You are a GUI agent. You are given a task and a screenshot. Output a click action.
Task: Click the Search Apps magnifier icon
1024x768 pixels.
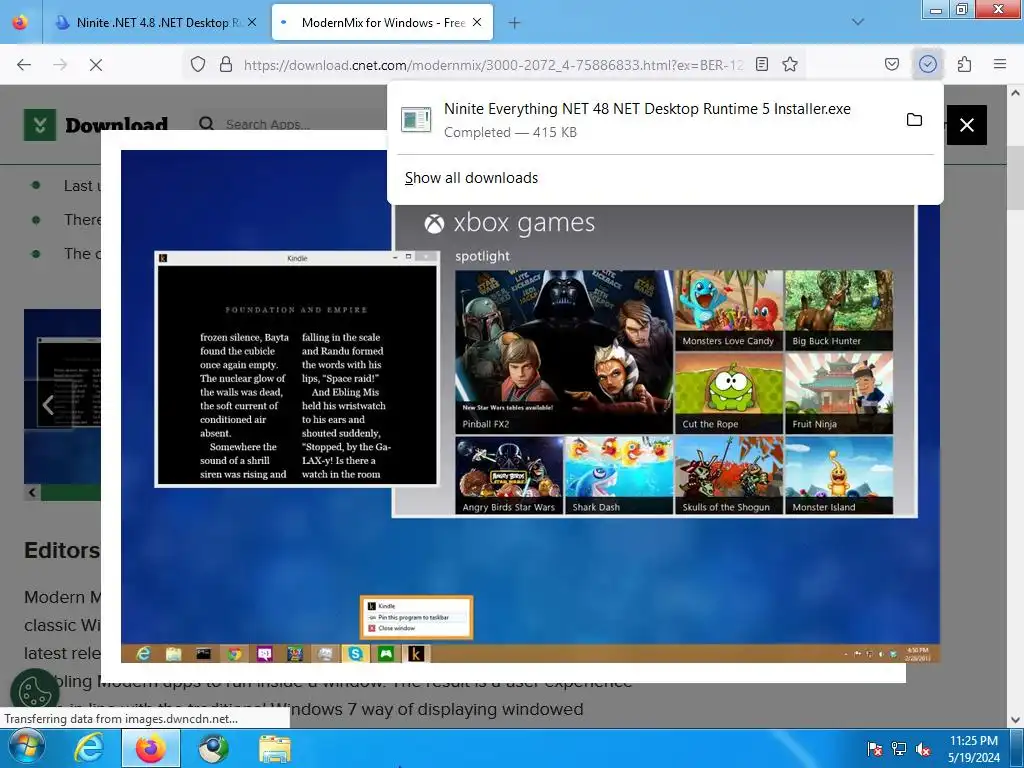point(206,123)
